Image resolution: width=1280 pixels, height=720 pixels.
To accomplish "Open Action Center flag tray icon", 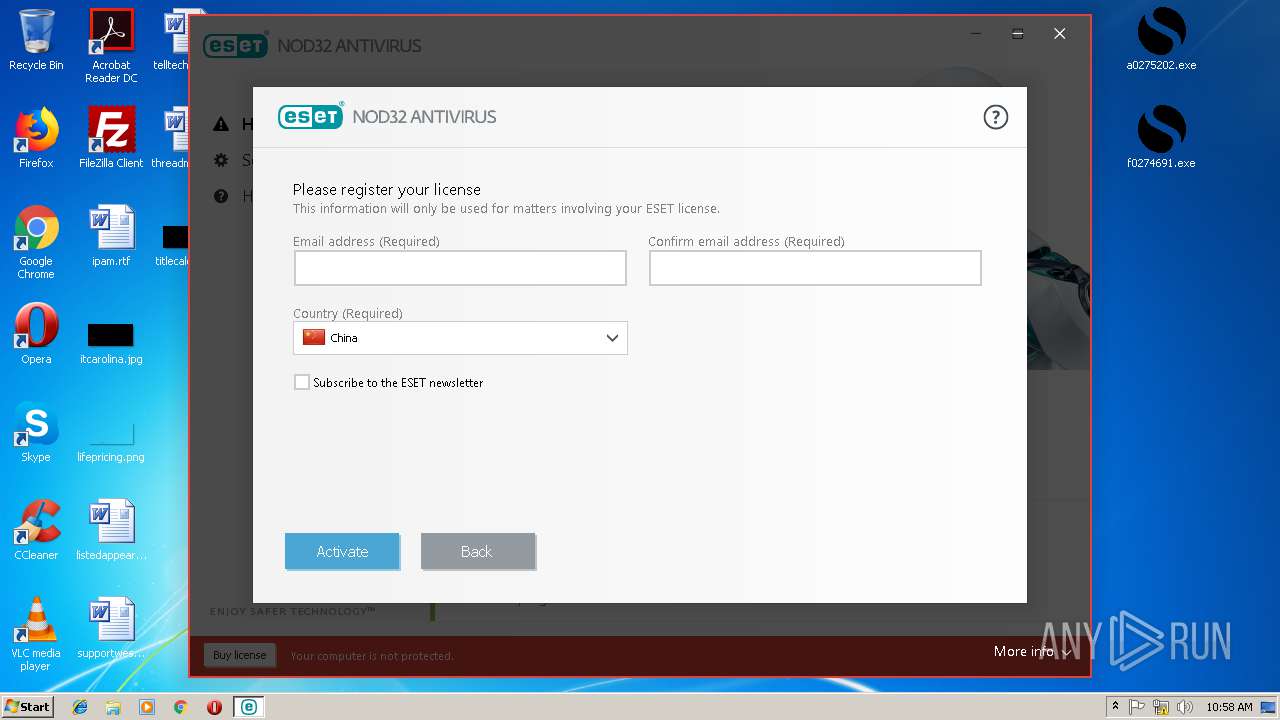I will pos(1137,707).
